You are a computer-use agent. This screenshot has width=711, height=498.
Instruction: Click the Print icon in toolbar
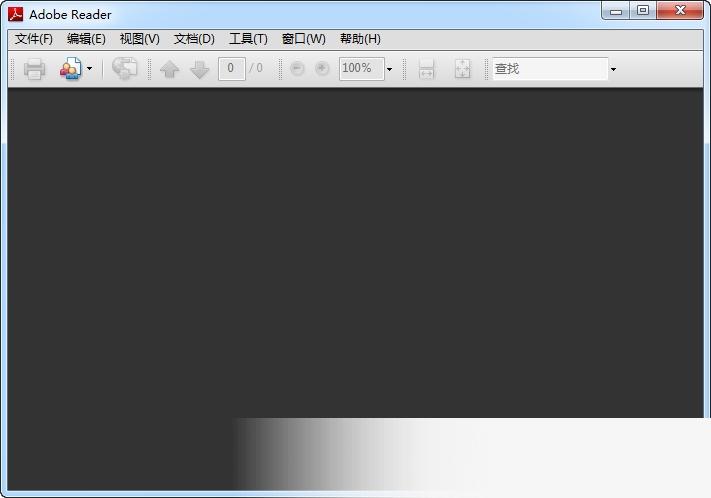(x=34, y=69)
